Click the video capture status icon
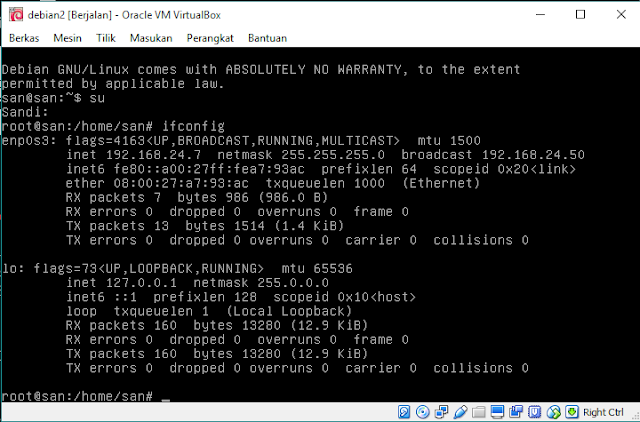640x422 pixels. tap(516, 412)
